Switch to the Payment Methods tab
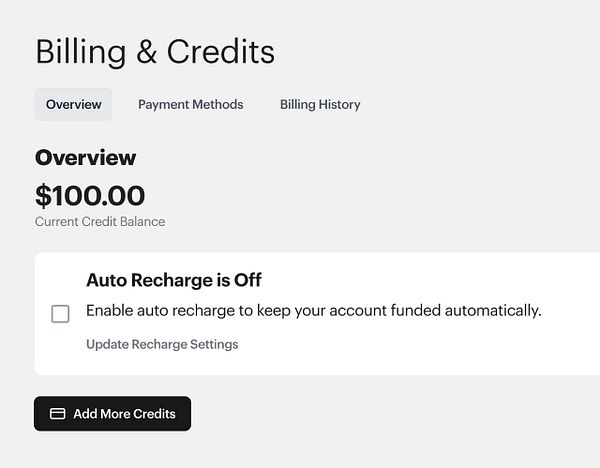This screenshot has width=600, height=468. [x=190, y=104]
